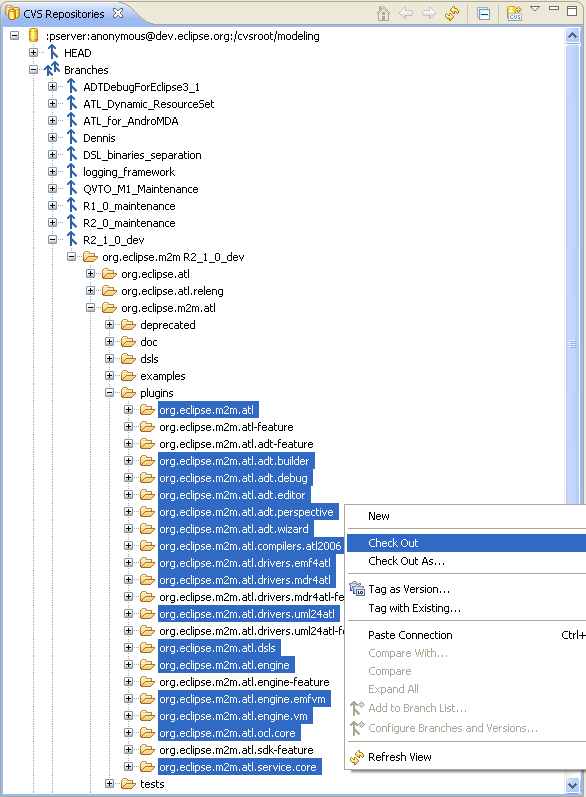This screenshot has height=797, width=586.
Task: Click folder icon of org.eclipse.atl.releng
Action: point(109,291)
